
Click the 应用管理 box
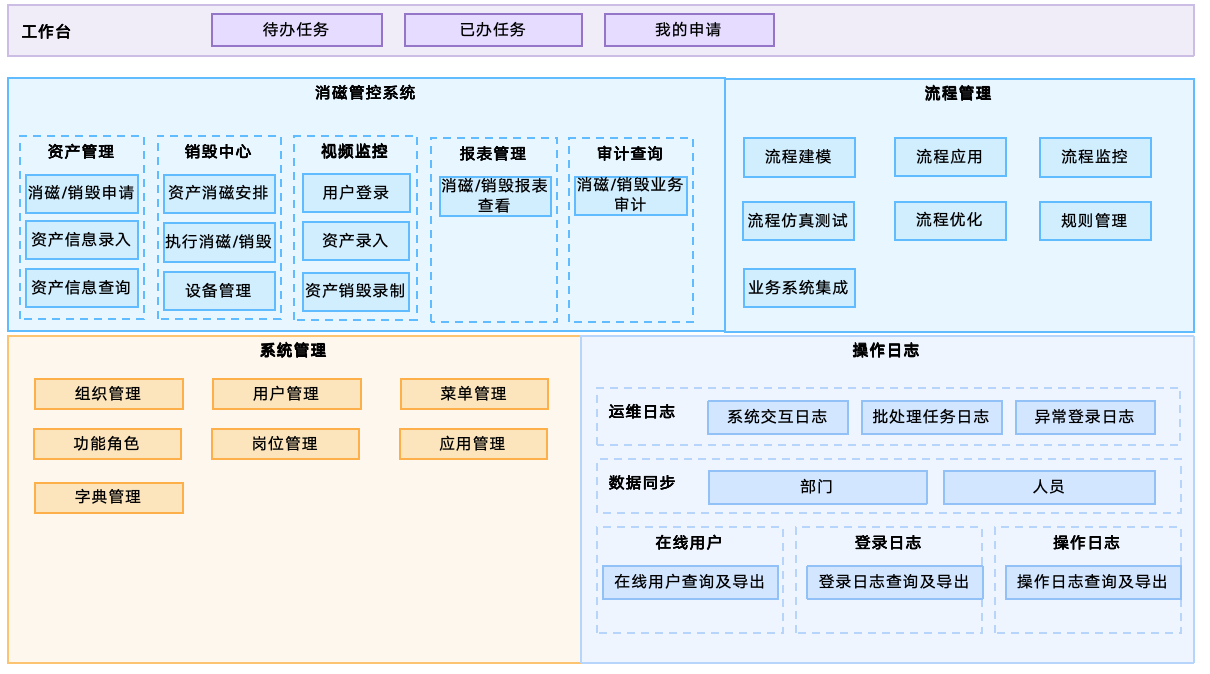473,444
